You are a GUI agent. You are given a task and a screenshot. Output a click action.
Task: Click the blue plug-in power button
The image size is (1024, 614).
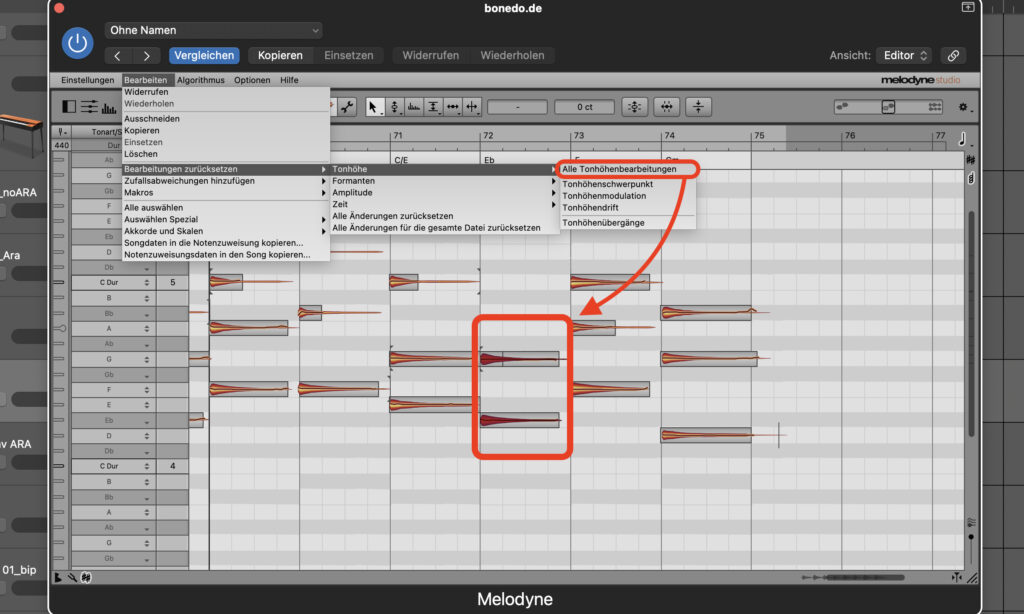pyautogui.click(x=77, y=43)
